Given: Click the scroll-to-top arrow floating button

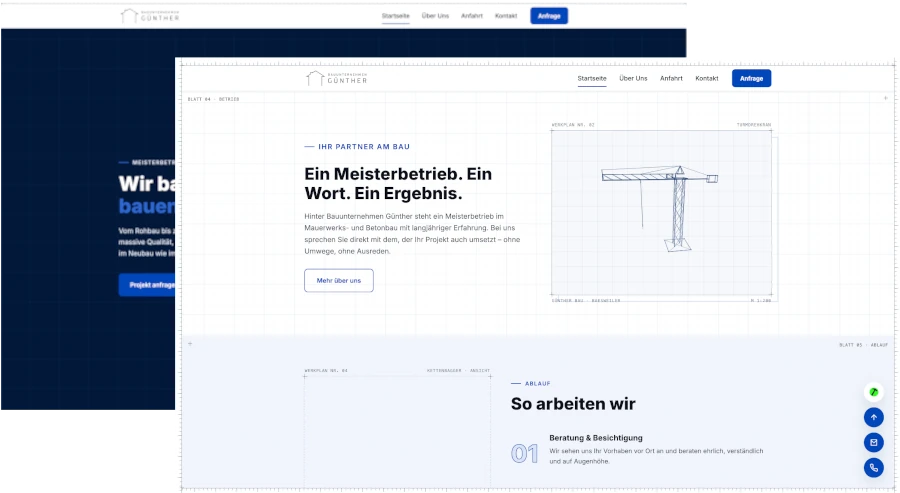Looking at the screenshot, I should 874,417.
